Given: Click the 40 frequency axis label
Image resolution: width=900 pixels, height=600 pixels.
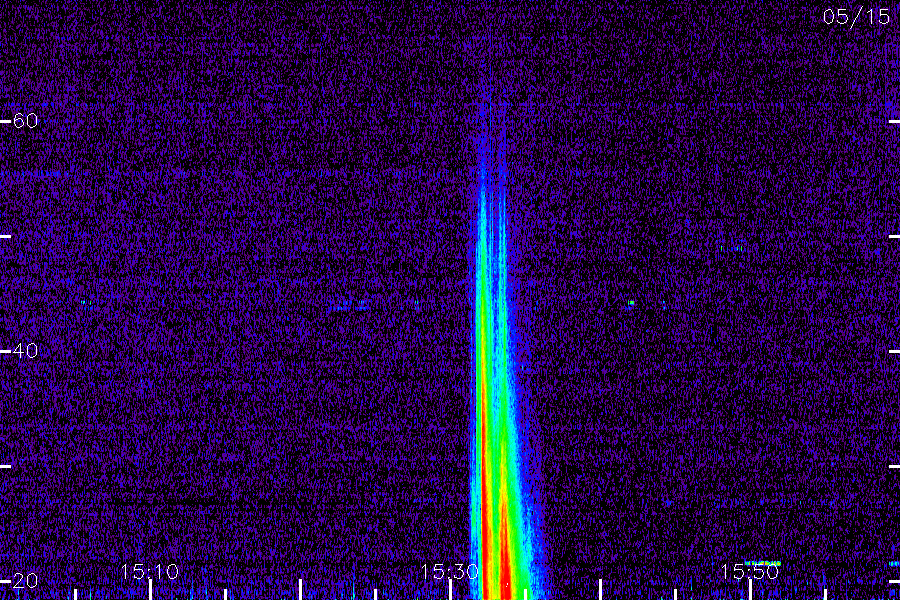Looking at the screenshot, I should pos(25,350).
